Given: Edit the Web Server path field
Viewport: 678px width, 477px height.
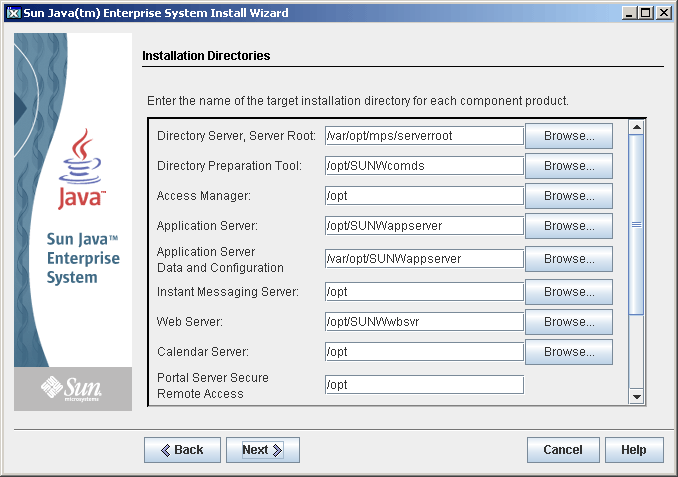Looking at the screenshot, I should [x=424, y=322].
